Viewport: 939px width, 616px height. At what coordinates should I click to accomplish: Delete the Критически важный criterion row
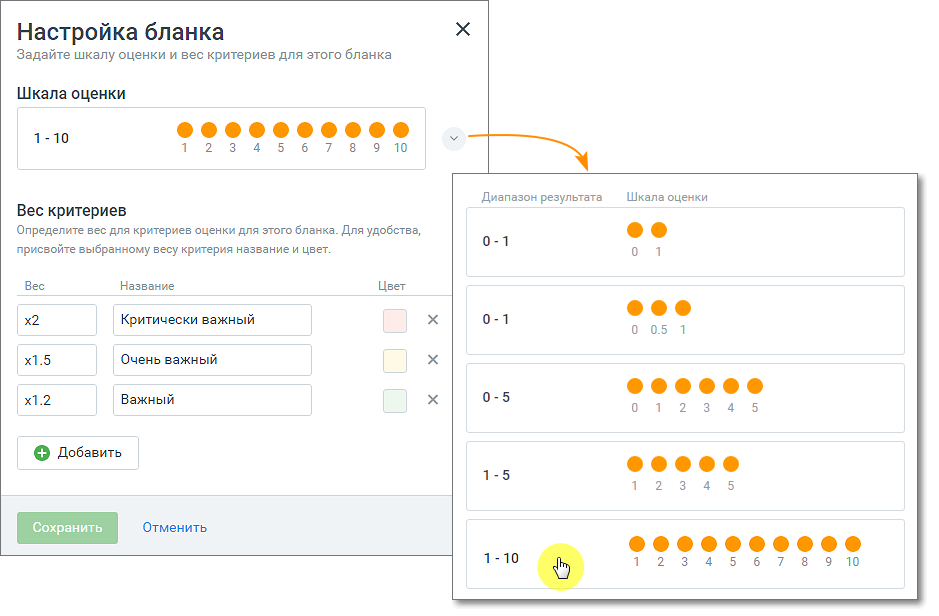[433, 320]
